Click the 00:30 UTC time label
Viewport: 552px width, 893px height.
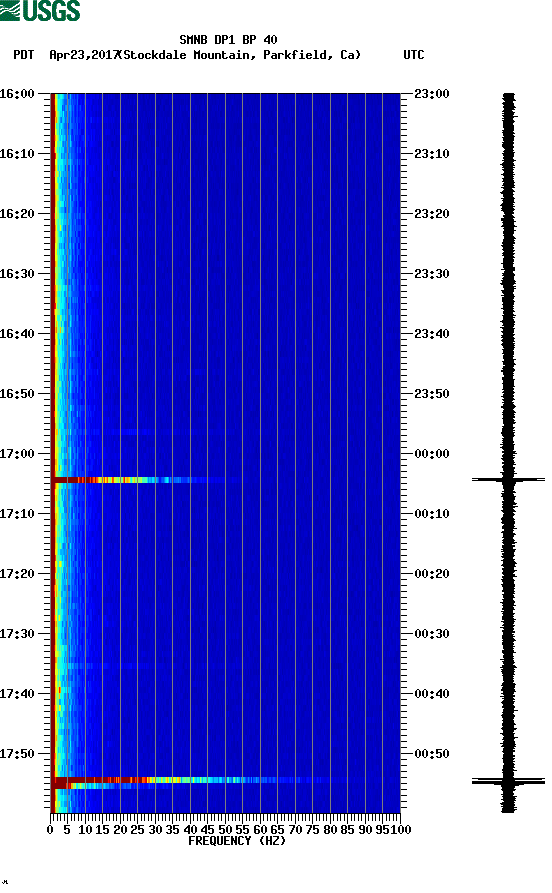coord(432,634)
